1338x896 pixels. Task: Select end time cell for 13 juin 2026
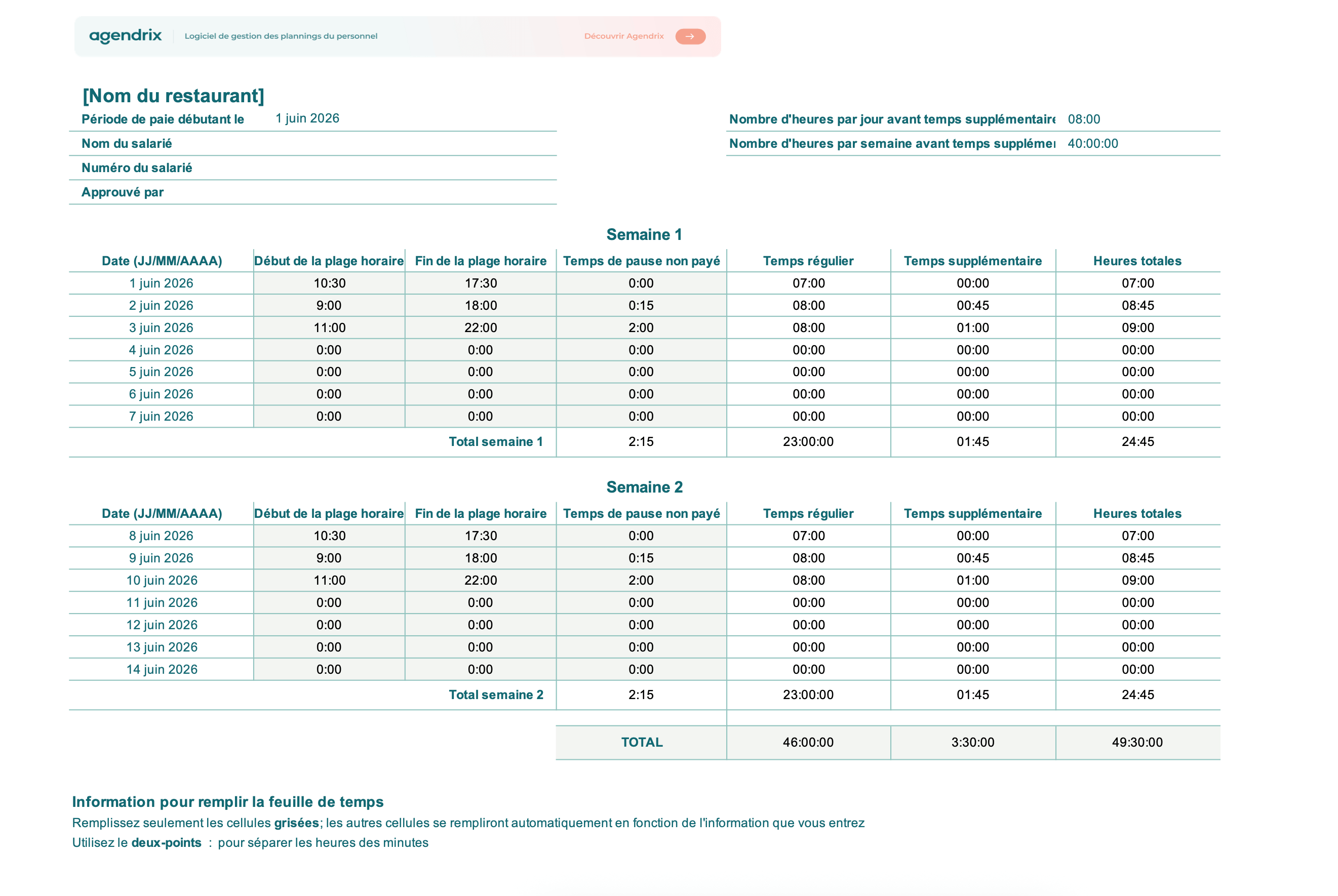pos(481,647)
